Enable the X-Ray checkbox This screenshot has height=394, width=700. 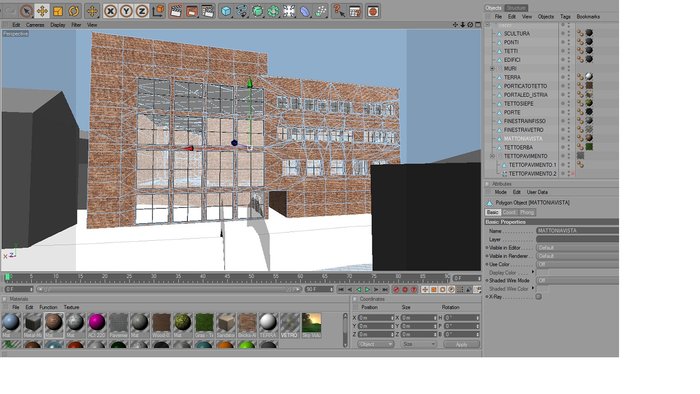coord(539,297)
